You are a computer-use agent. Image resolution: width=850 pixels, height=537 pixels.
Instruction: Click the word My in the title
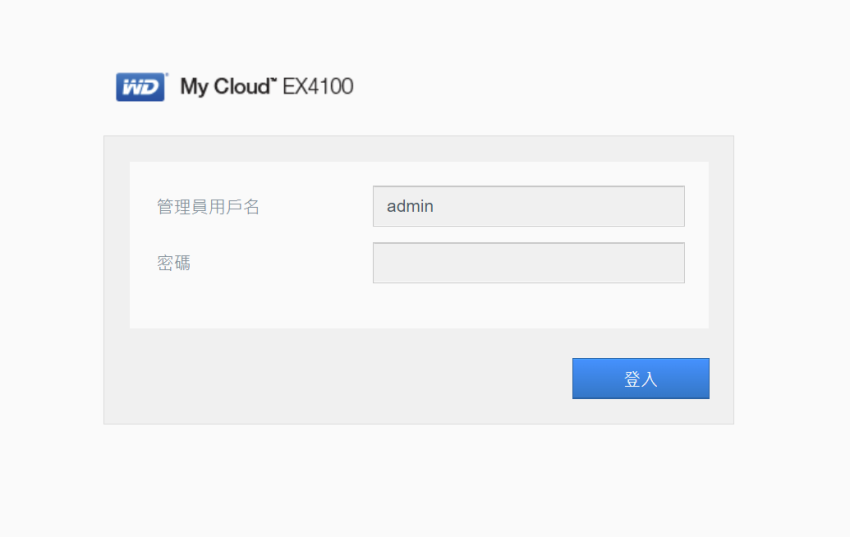(x=194, y=87)
